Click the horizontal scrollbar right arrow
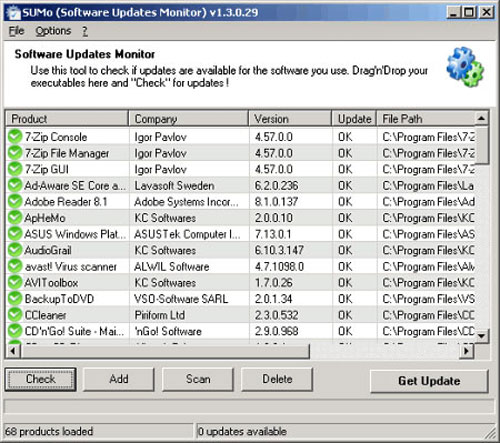Screen dimensions: 500x443 tap(467, 351)
